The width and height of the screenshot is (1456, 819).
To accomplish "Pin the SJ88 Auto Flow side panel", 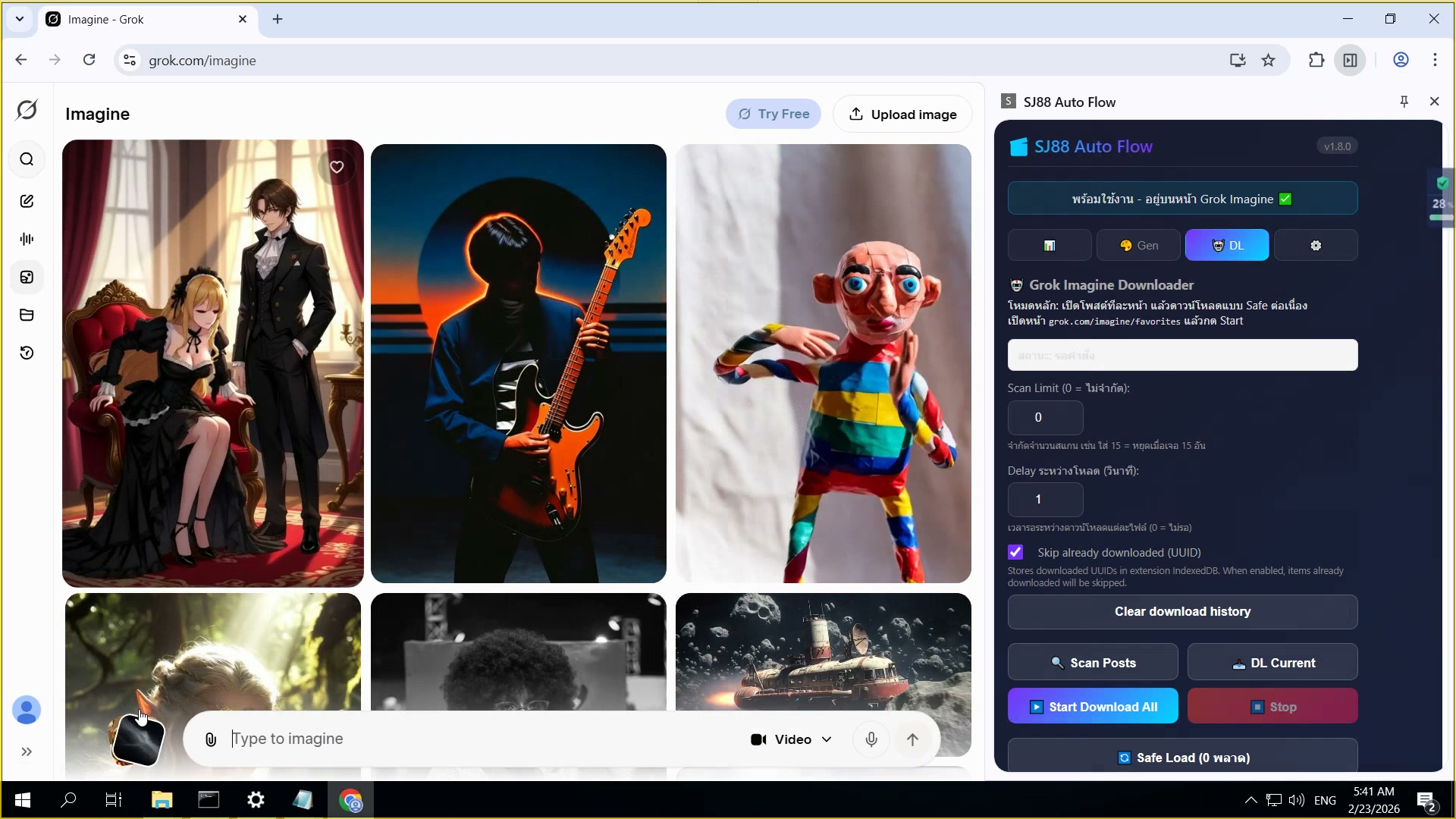I will pos(1404,102).
